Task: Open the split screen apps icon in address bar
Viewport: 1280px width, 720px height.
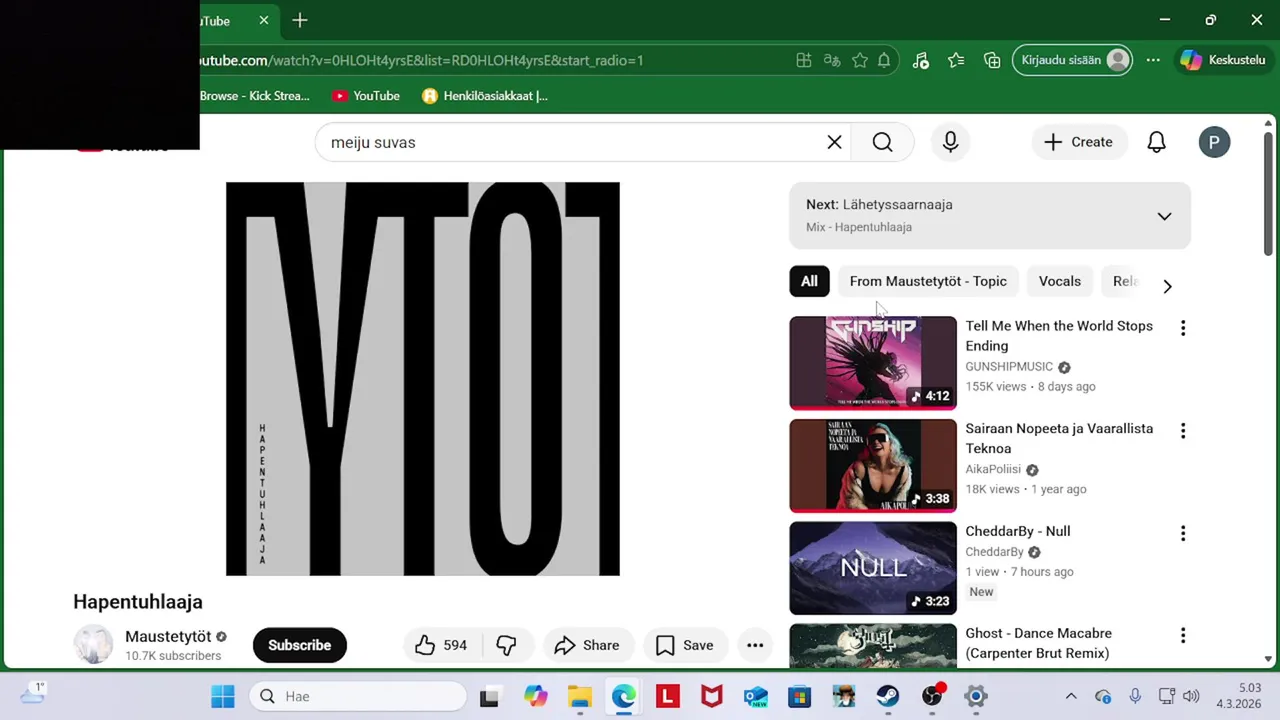Action: 804,60
